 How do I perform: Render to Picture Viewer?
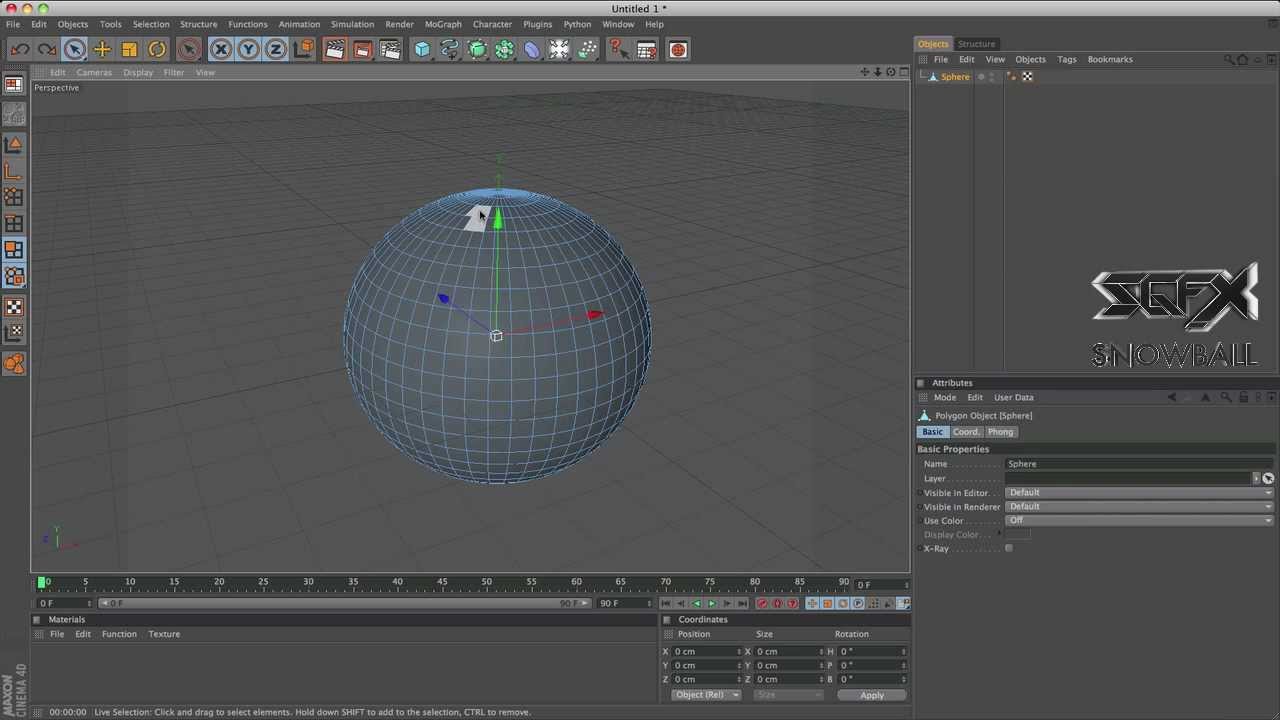pos(362,49)
